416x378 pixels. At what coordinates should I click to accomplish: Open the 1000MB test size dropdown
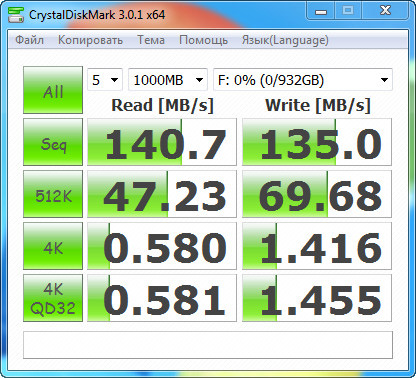(x=168, y=80)
